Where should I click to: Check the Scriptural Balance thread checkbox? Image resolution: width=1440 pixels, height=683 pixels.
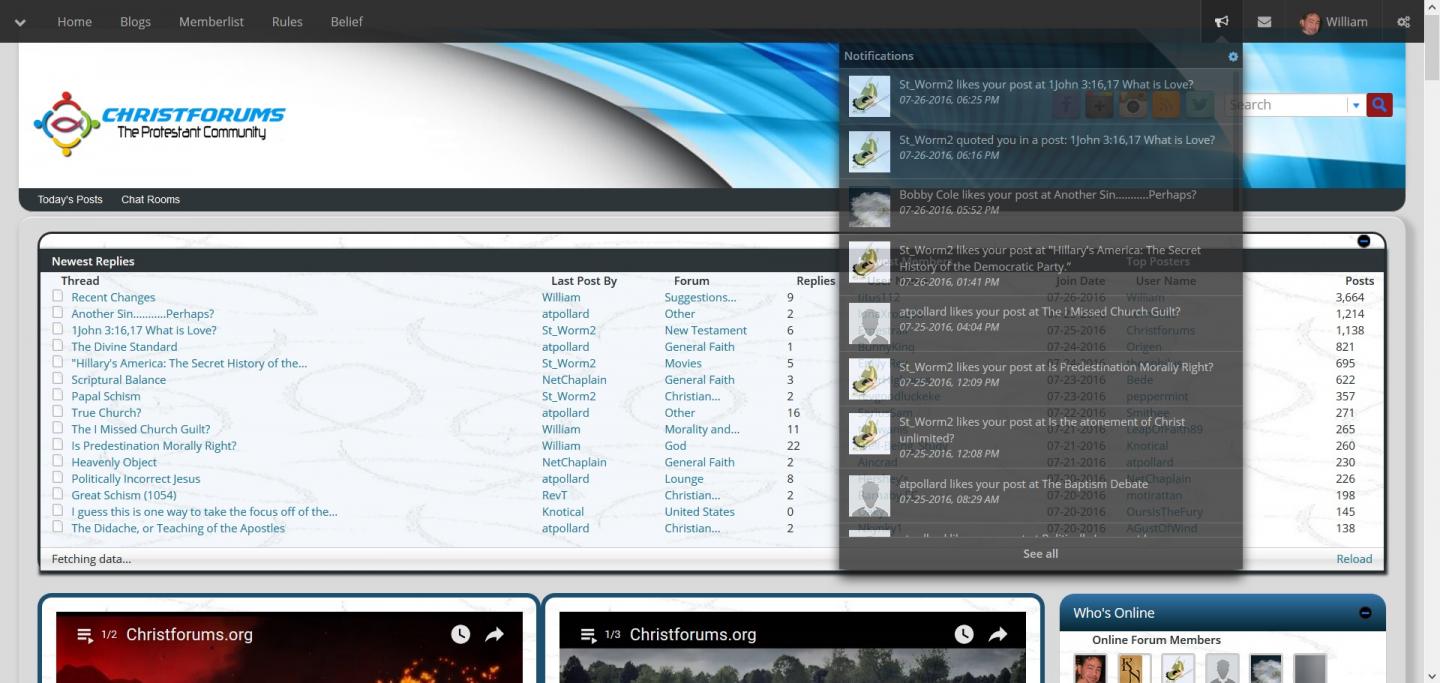pyautogui.click(x=58, y=378)
